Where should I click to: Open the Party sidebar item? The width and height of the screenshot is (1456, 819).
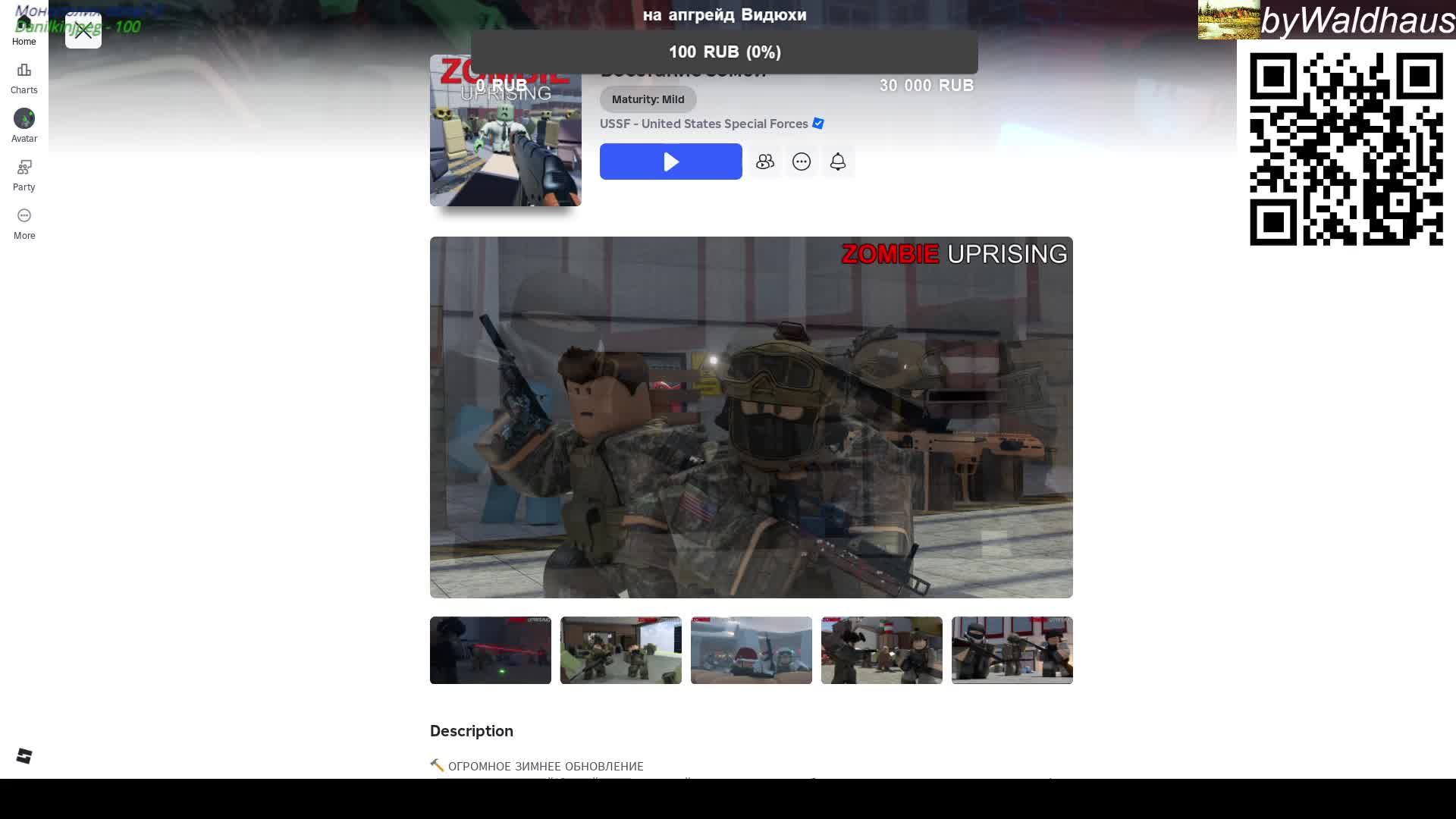coord(24,175)
